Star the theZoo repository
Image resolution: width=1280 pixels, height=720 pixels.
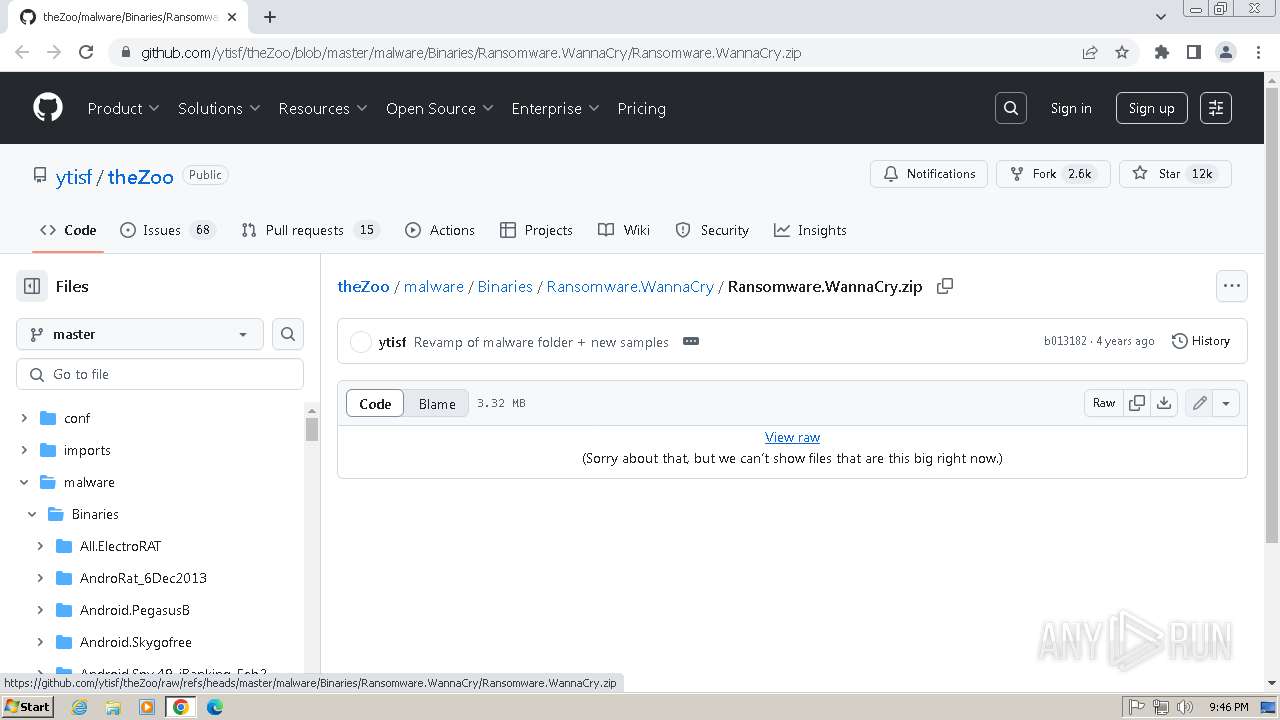click(1175, 174)
